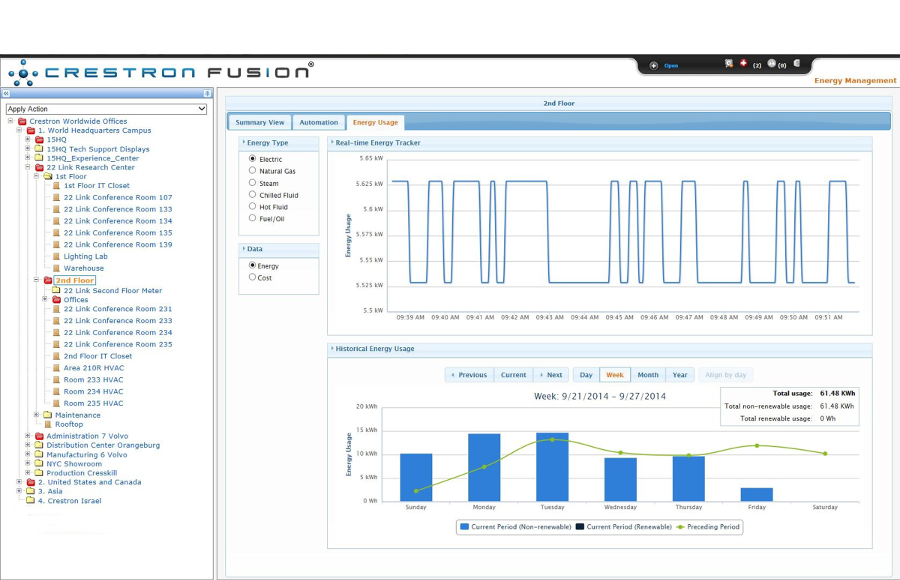This screenshot has width=900, height=580.
Task: Select the Chilled Fluid energy type
Action: (x=253, y=195)
